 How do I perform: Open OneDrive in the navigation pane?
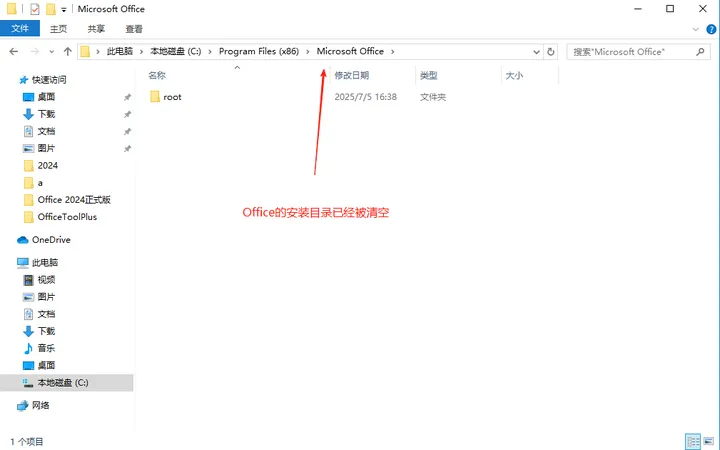point(51,240)
